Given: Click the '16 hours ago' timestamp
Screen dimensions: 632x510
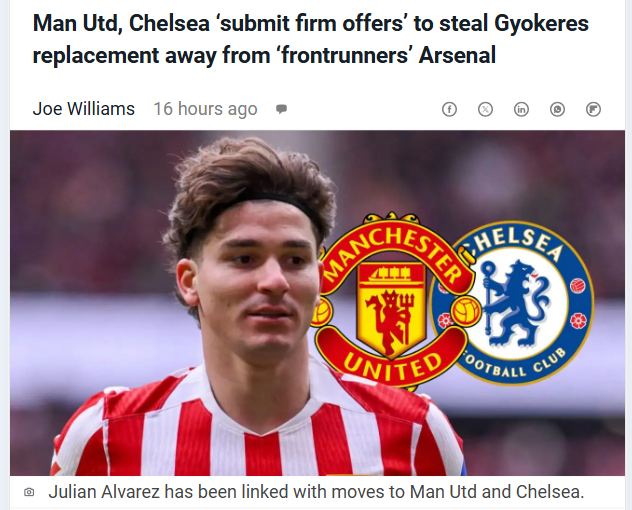Looking at the screenshot, I should 205,109.
